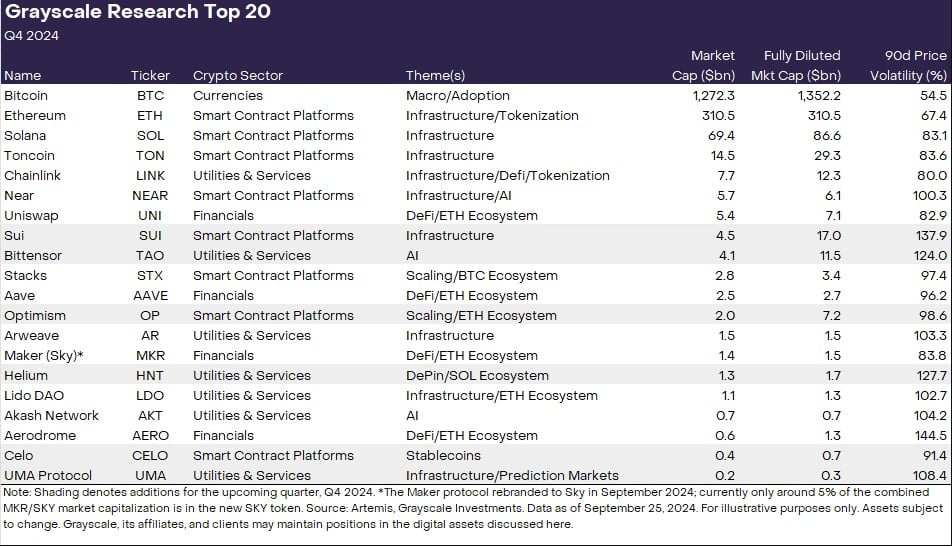Click the UMA Protocol name cell
This screenshot has height=546, width=952.
pyautogui.click(x=48, y=475)
